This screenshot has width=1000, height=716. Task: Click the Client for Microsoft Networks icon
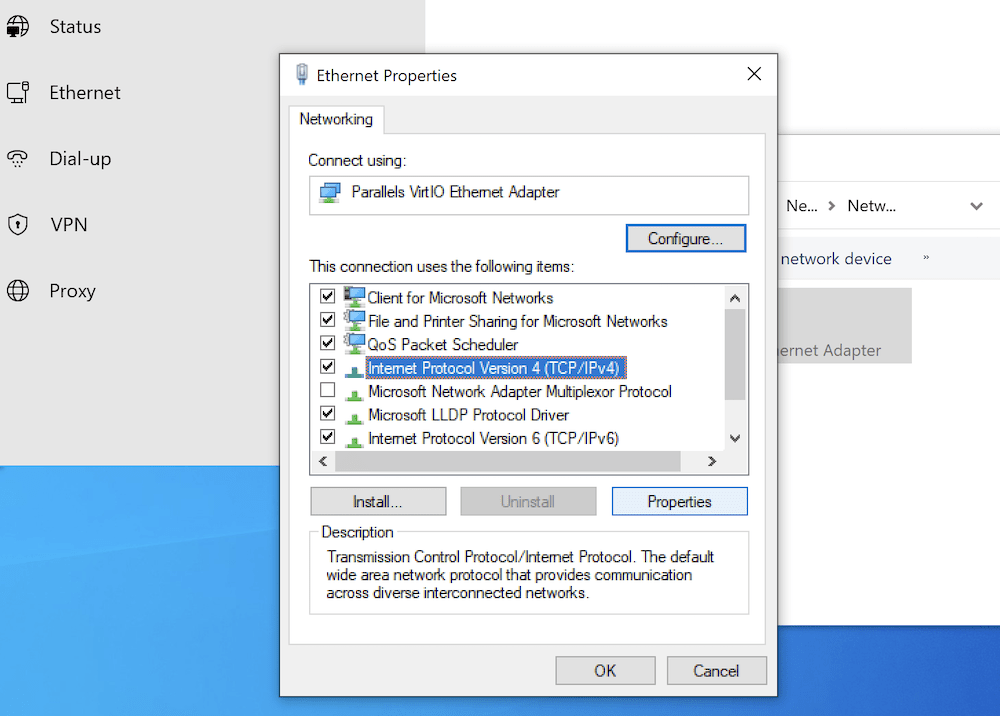pos(354,295)
